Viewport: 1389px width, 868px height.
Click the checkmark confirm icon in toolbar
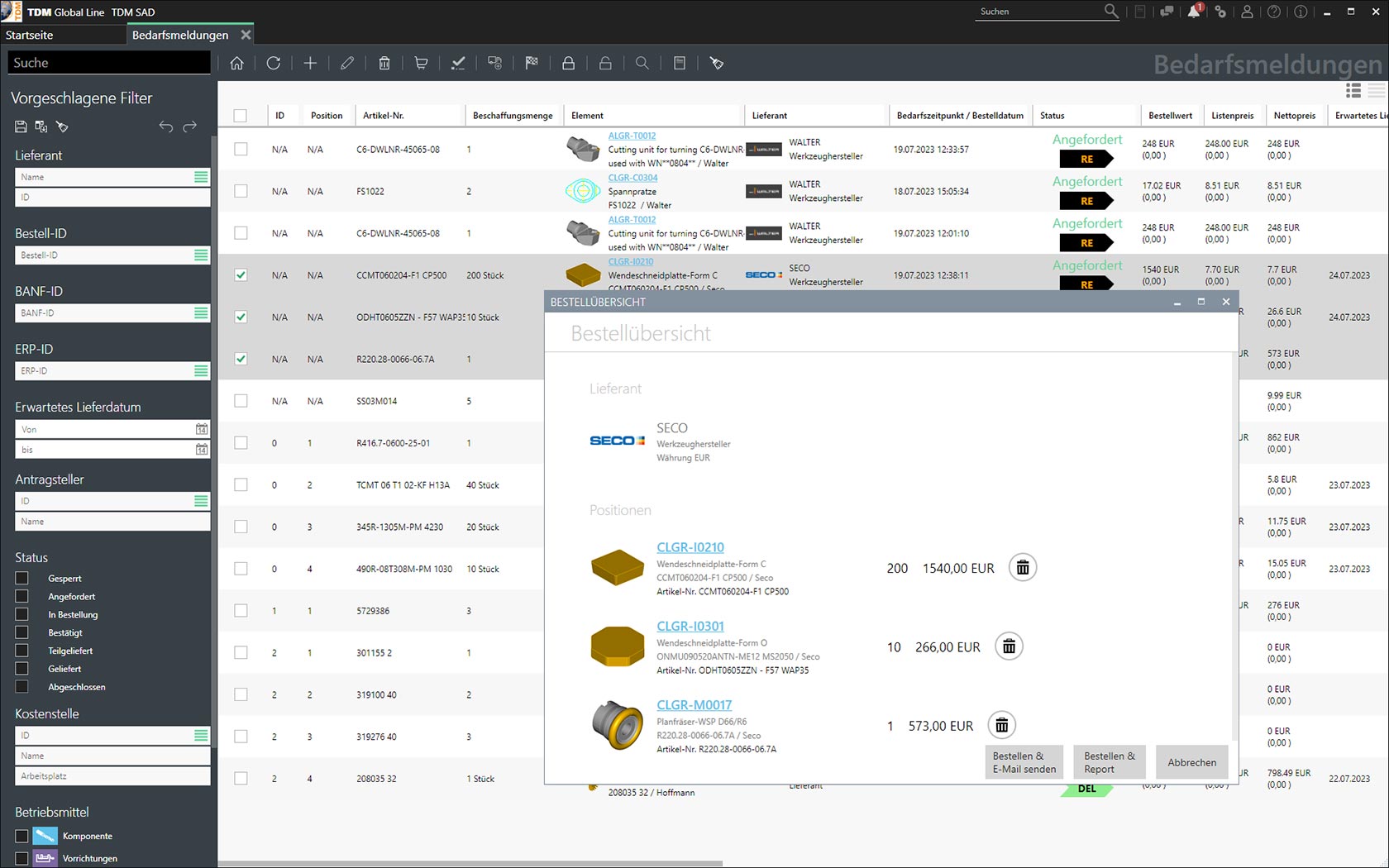(458, 63)
